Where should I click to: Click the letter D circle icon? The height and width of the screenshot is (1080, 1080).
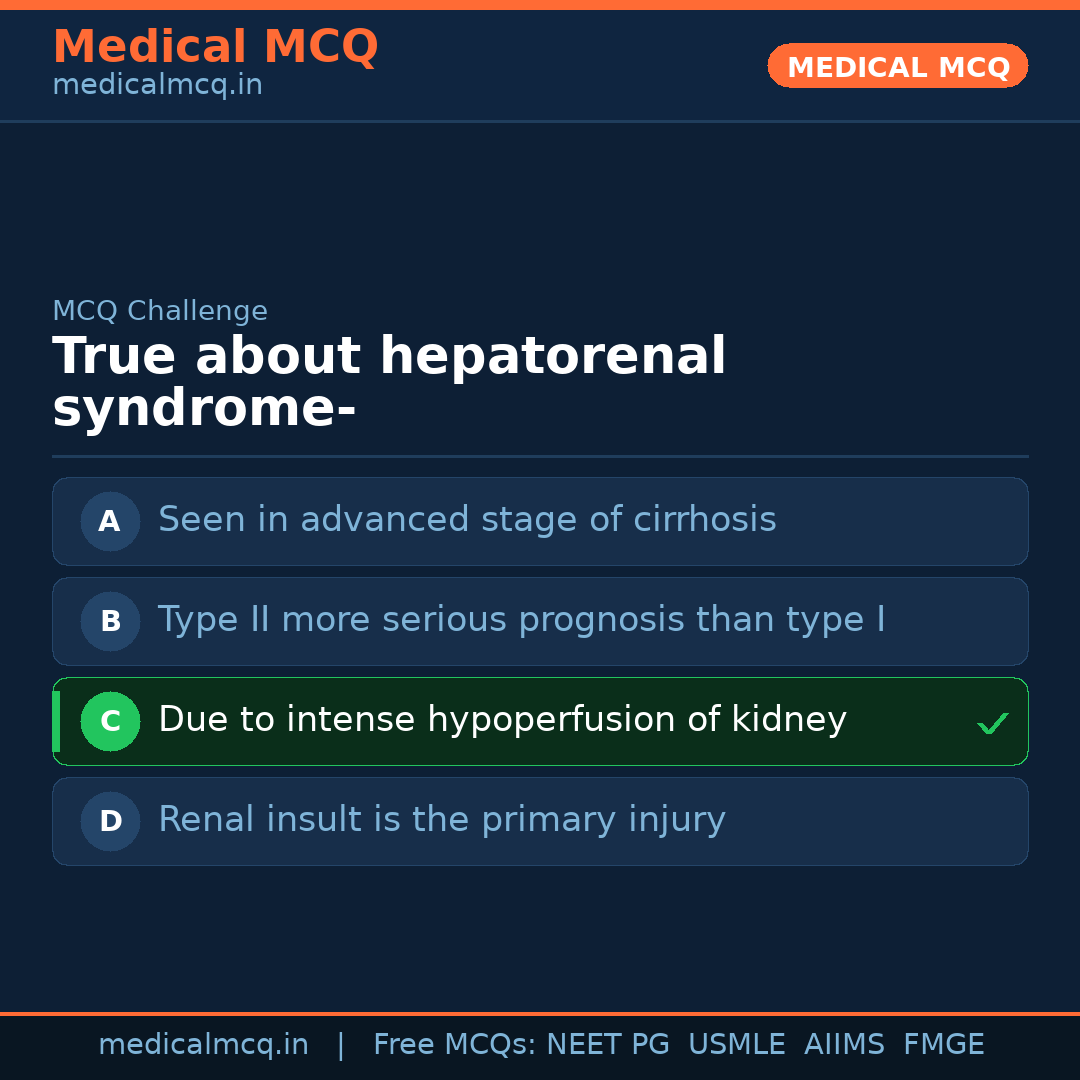tap(110, 821)
